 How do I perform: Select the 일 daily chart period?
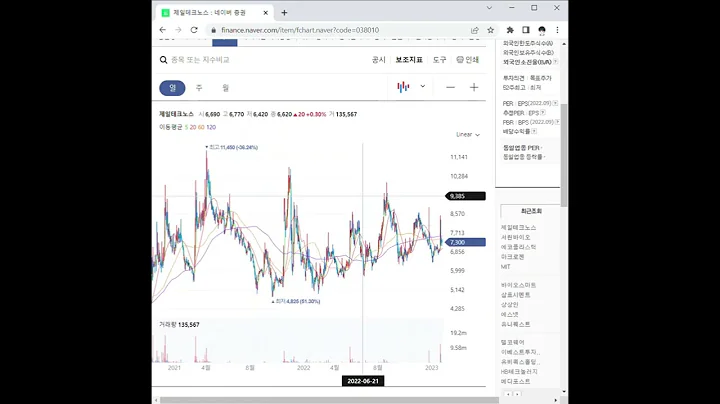point(172,88)
